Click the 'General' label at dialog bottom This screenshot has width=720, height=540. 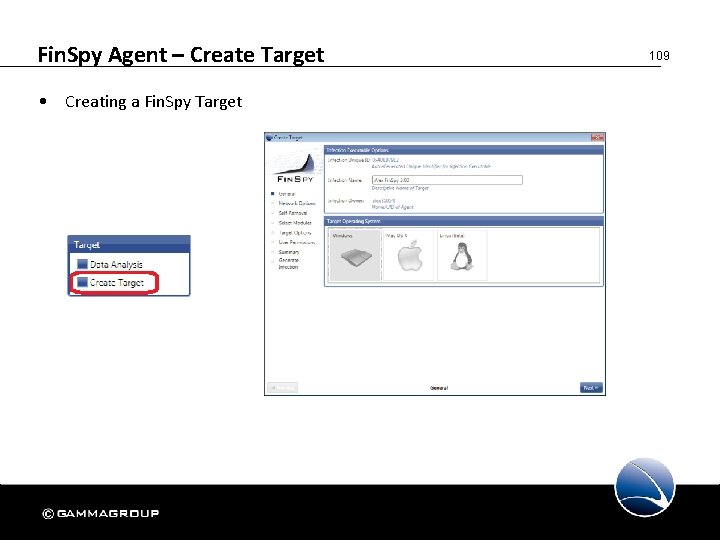point(439,388)
